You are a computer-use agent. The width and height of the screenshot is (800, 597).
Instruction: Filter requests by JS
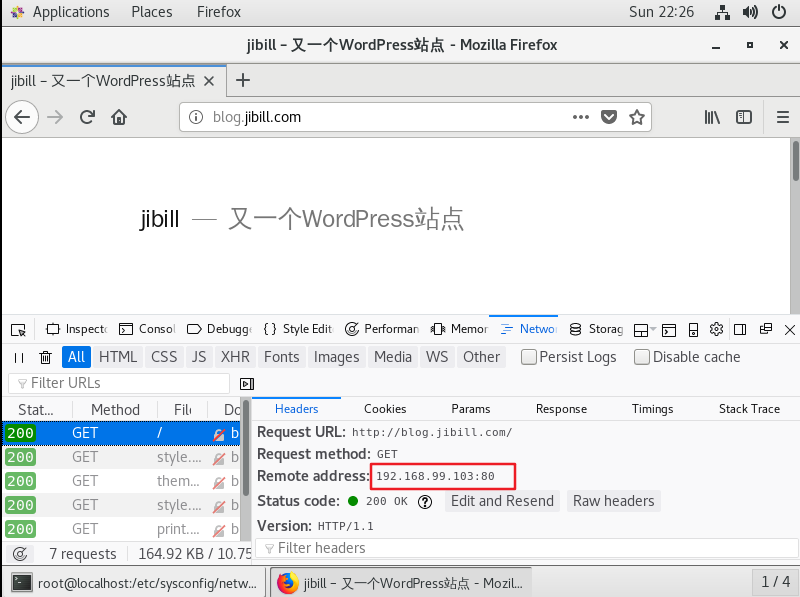point(199,357)
